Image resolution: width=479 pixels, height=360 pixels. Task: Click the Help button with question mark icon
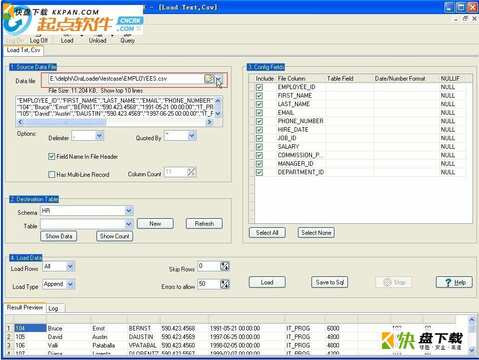(x=454, y=282)
